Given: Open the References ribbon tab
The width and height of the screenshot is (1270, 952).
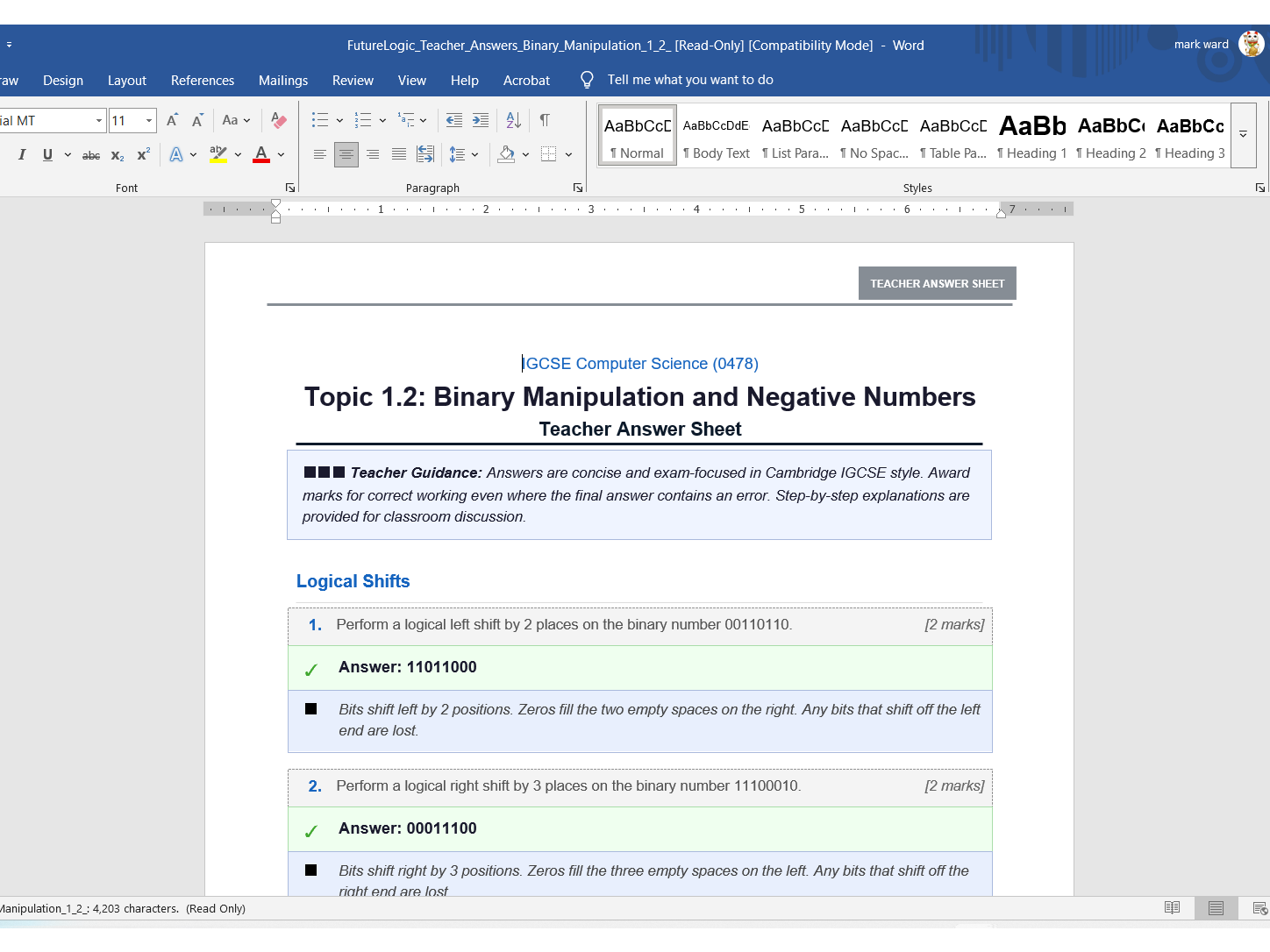Looking at the screenshot, I should coord(203,80).
